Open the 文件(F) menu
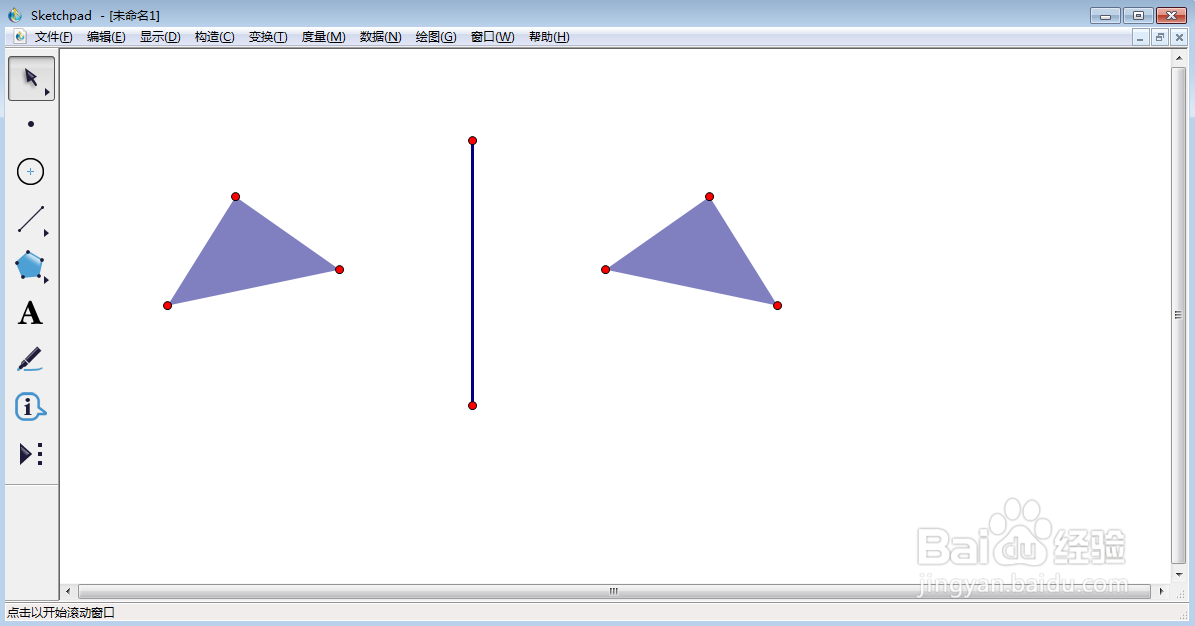Screen dimensions: 1195x626 coord(53,37)
